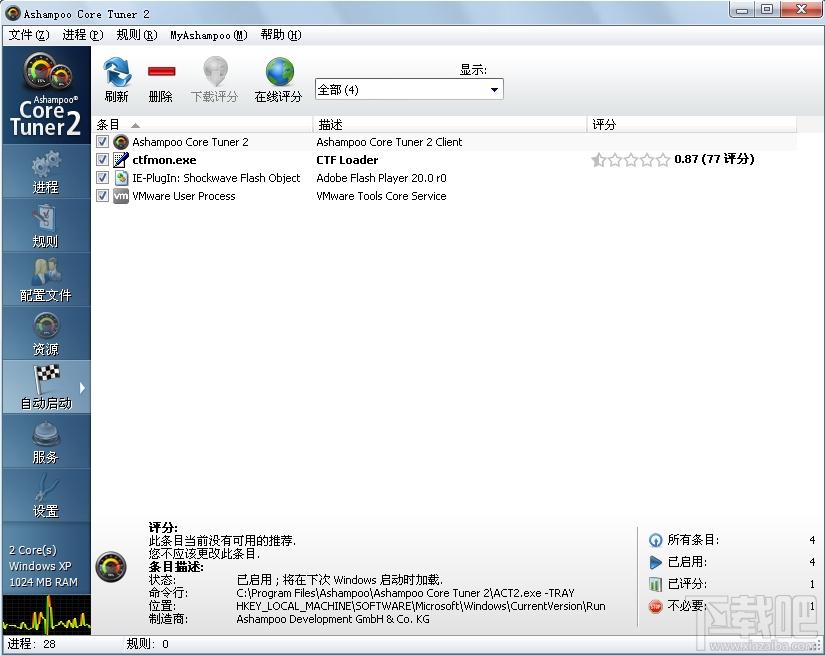The image size is (825, 656).
Task: Select IE-PlugIn: Shockwave Flash Object entry
Action: (216, 178)
